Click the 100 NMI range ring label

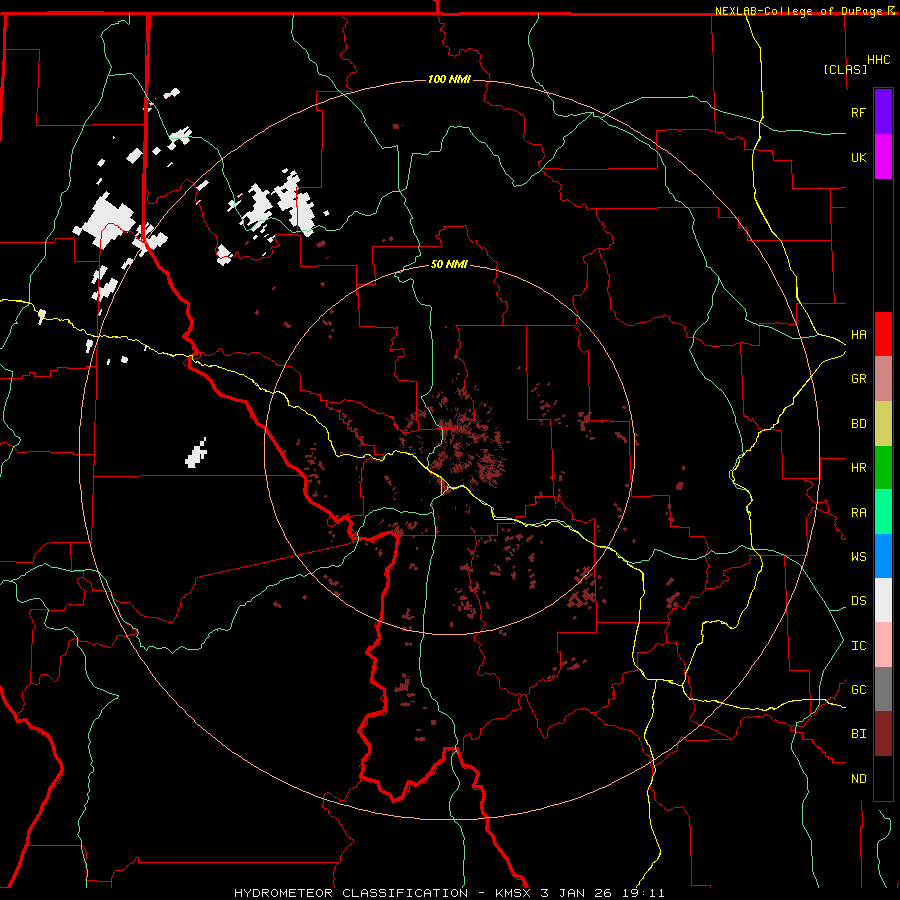click(449, 79)
